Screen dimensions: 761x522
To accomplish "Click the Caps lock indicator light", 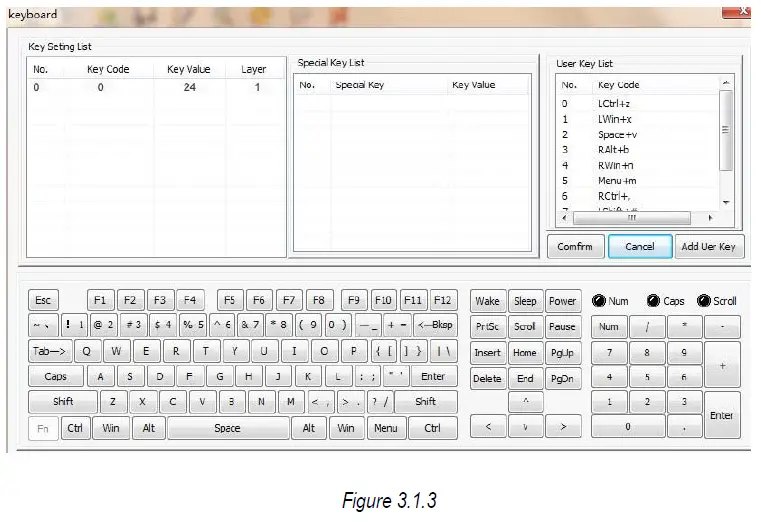I will [x=653, y=301].
